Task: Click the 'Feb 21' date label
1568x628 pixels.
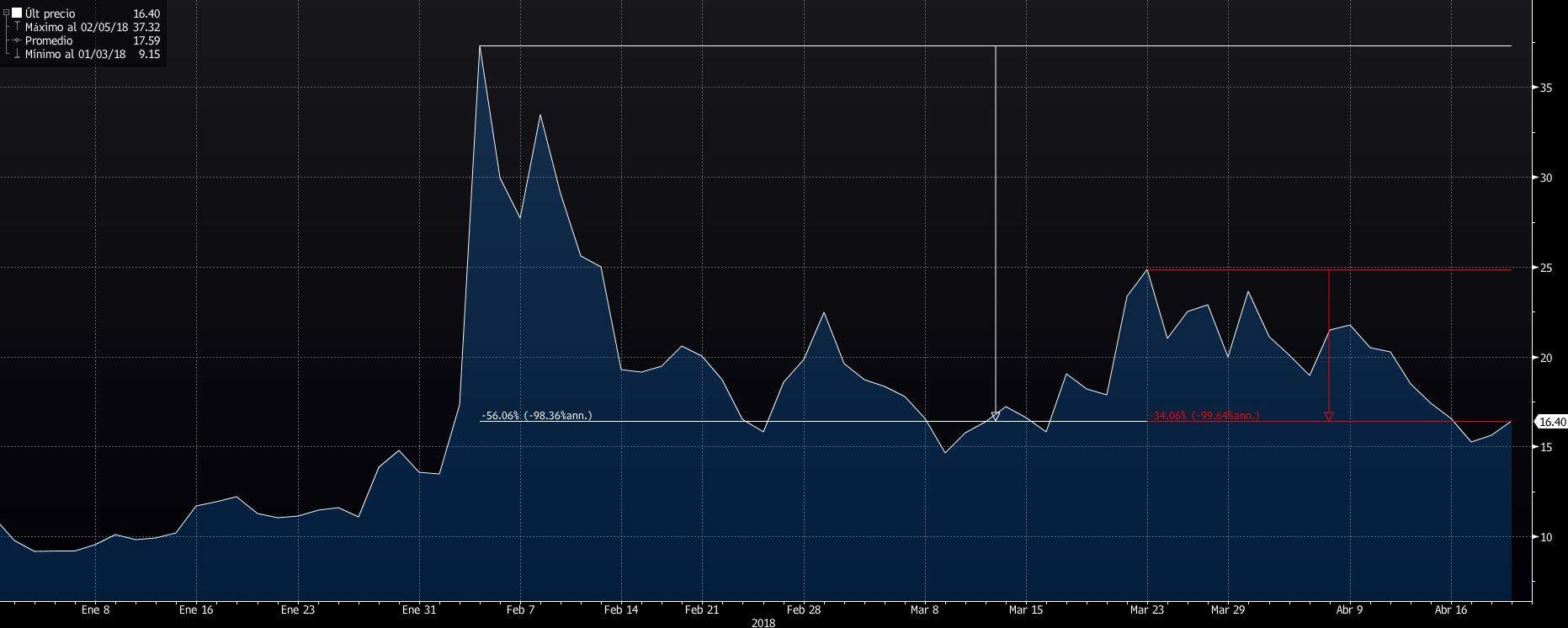Action: coord(702,609)
